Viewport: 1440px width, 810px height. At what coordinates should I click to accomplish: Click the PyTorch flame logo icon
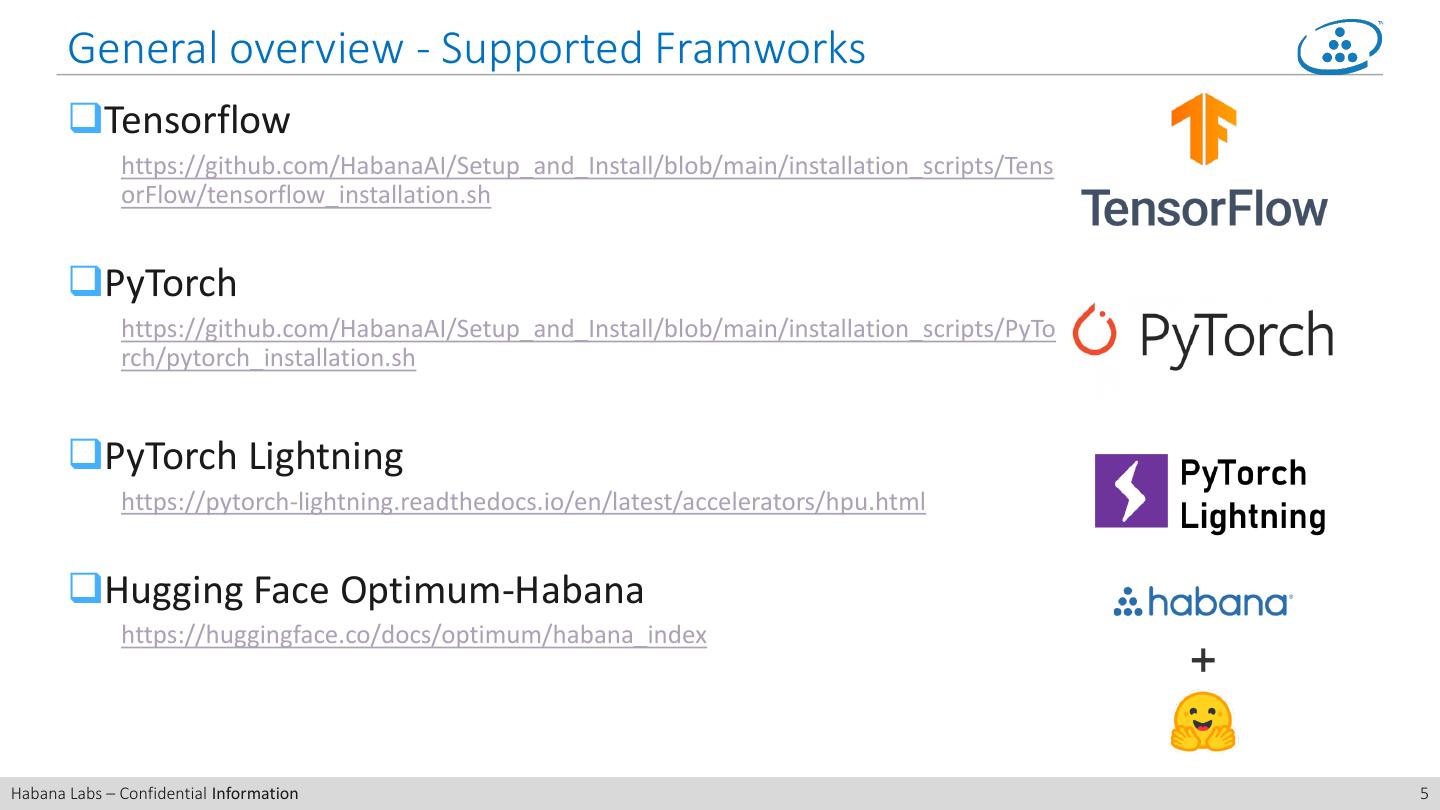click(1093, 329)
